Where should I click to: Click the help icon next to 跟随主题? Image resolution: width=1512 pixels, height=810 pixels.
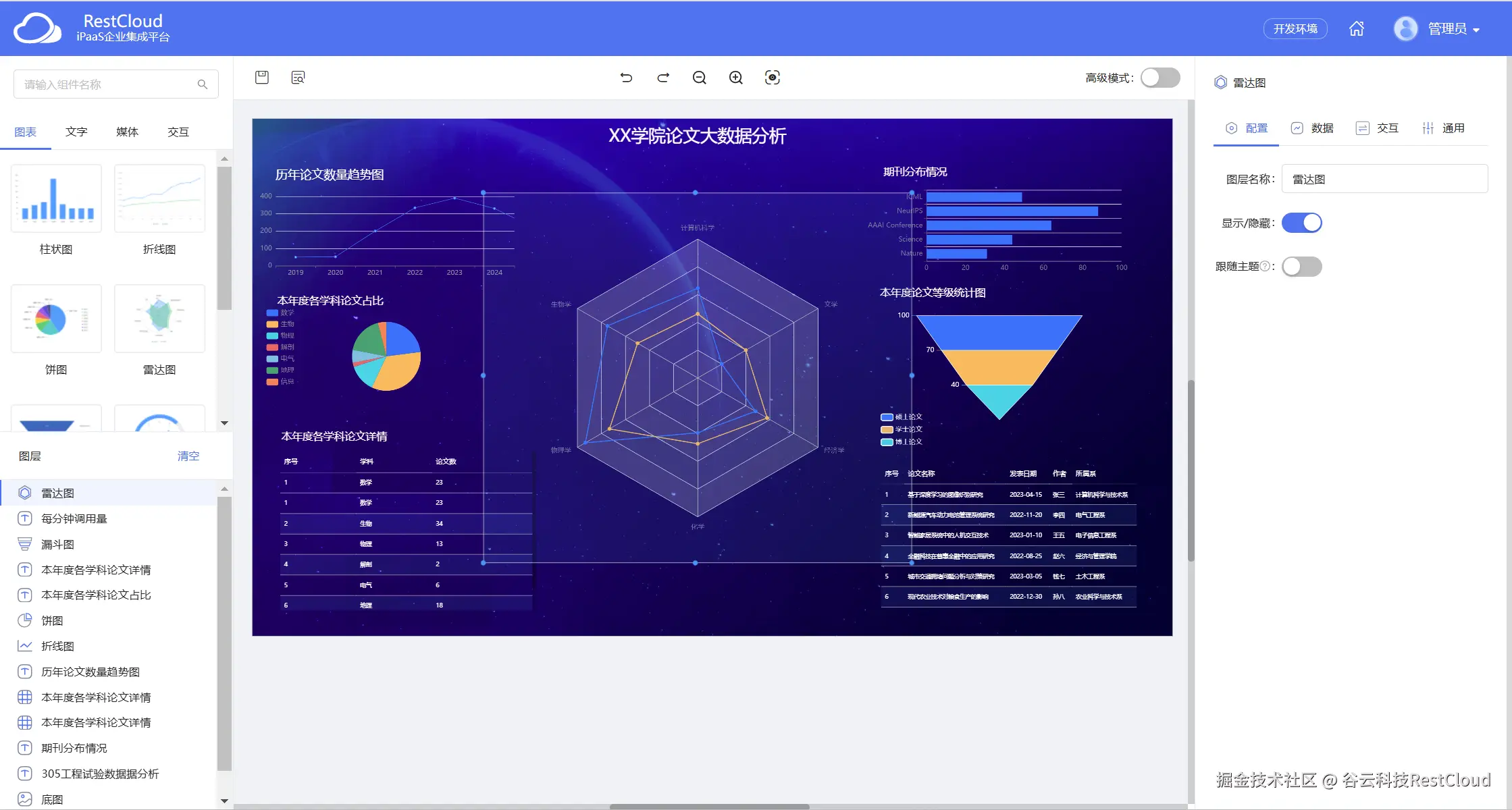(x=1265, y=267)
